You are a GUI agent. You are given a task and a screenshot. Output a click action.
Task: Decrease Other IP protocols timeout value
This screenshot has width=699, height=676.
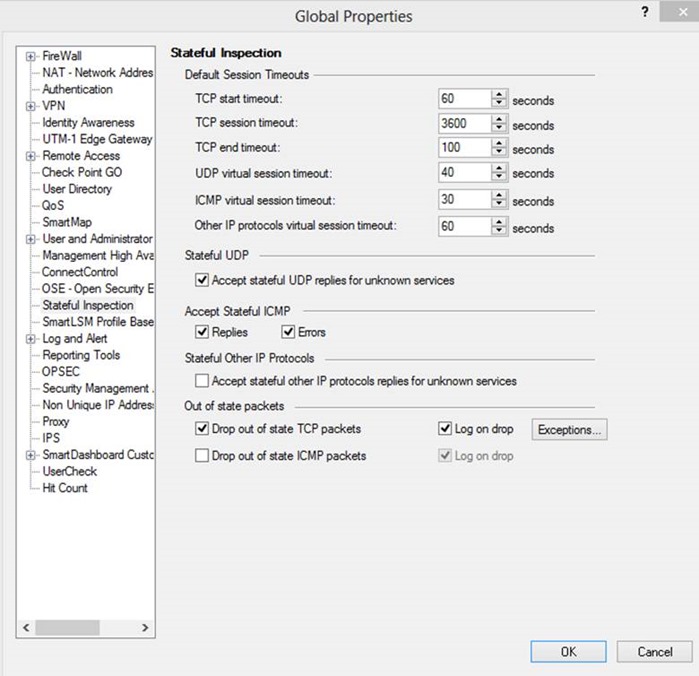[499, 231]
